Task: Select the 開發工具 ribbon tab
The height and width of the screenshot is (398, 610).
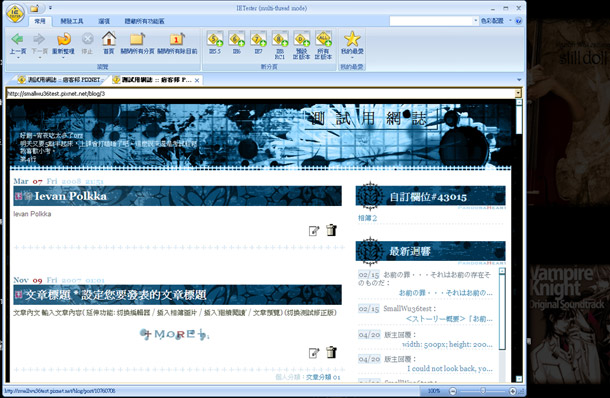Action: click(x=72, y=21)
